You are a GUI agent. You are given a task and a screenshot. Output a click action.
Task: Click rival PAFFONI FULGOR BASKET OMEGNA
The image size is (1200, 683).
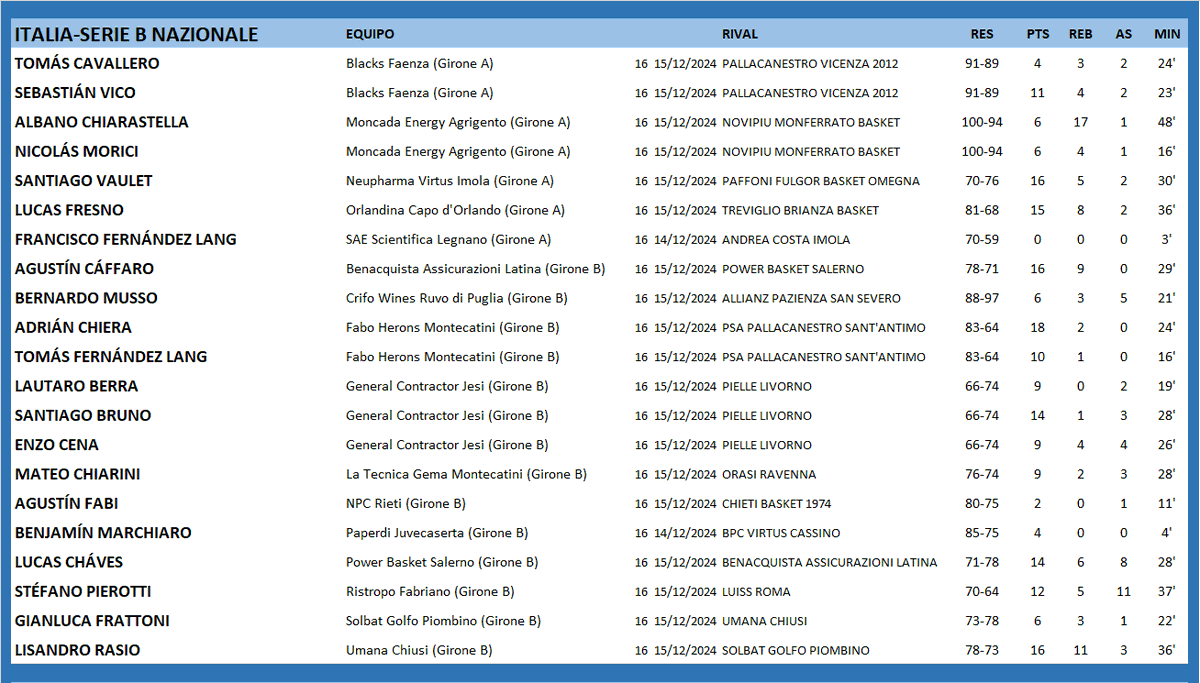click(x=821, y=181)
